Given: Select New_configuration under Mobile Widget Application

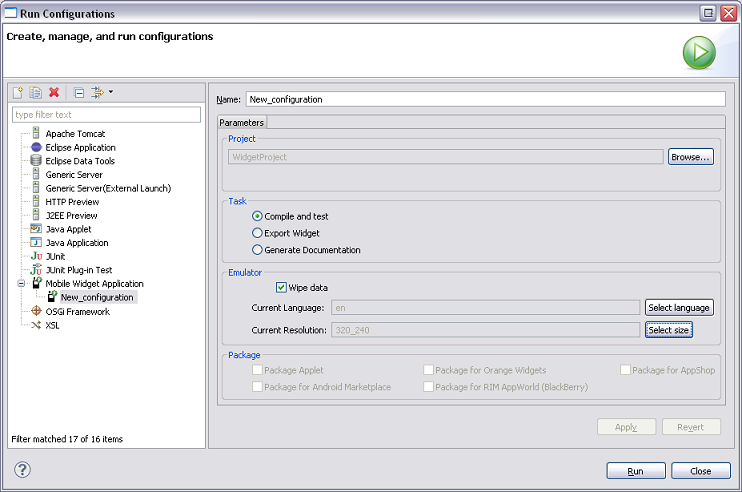Looking at the screenshot, I should click(x=96, y=297).
